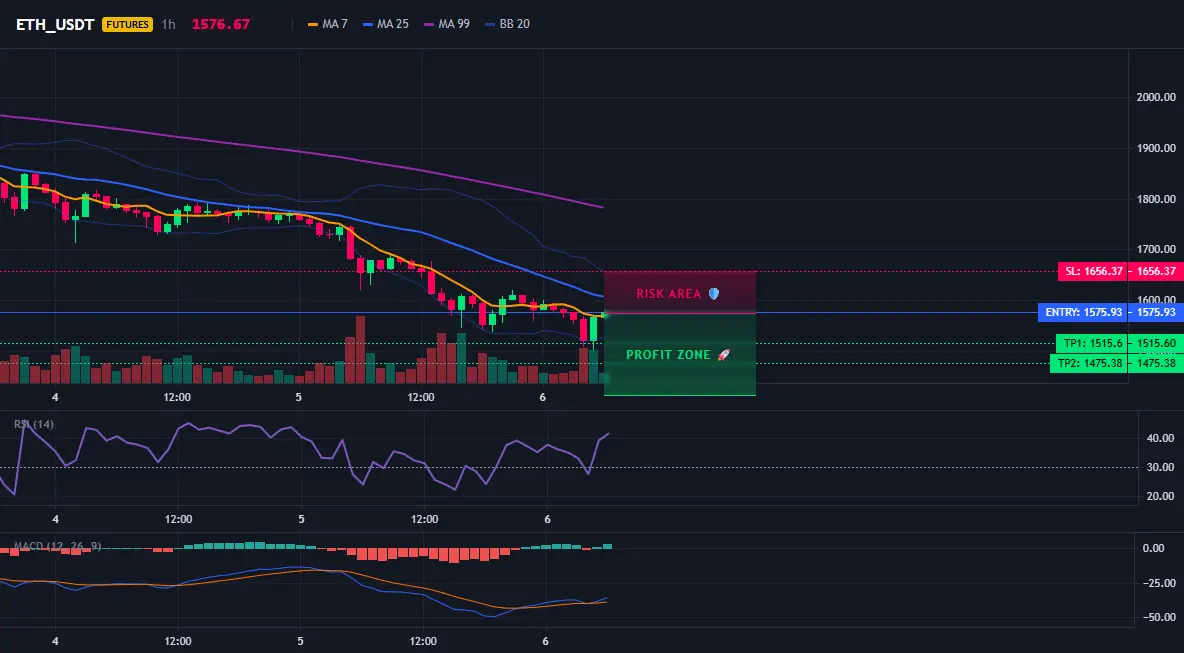Click the 40.00 RSI axis label
Viewport: 1184px width, 653px height.
click(x=1160, y=438)
